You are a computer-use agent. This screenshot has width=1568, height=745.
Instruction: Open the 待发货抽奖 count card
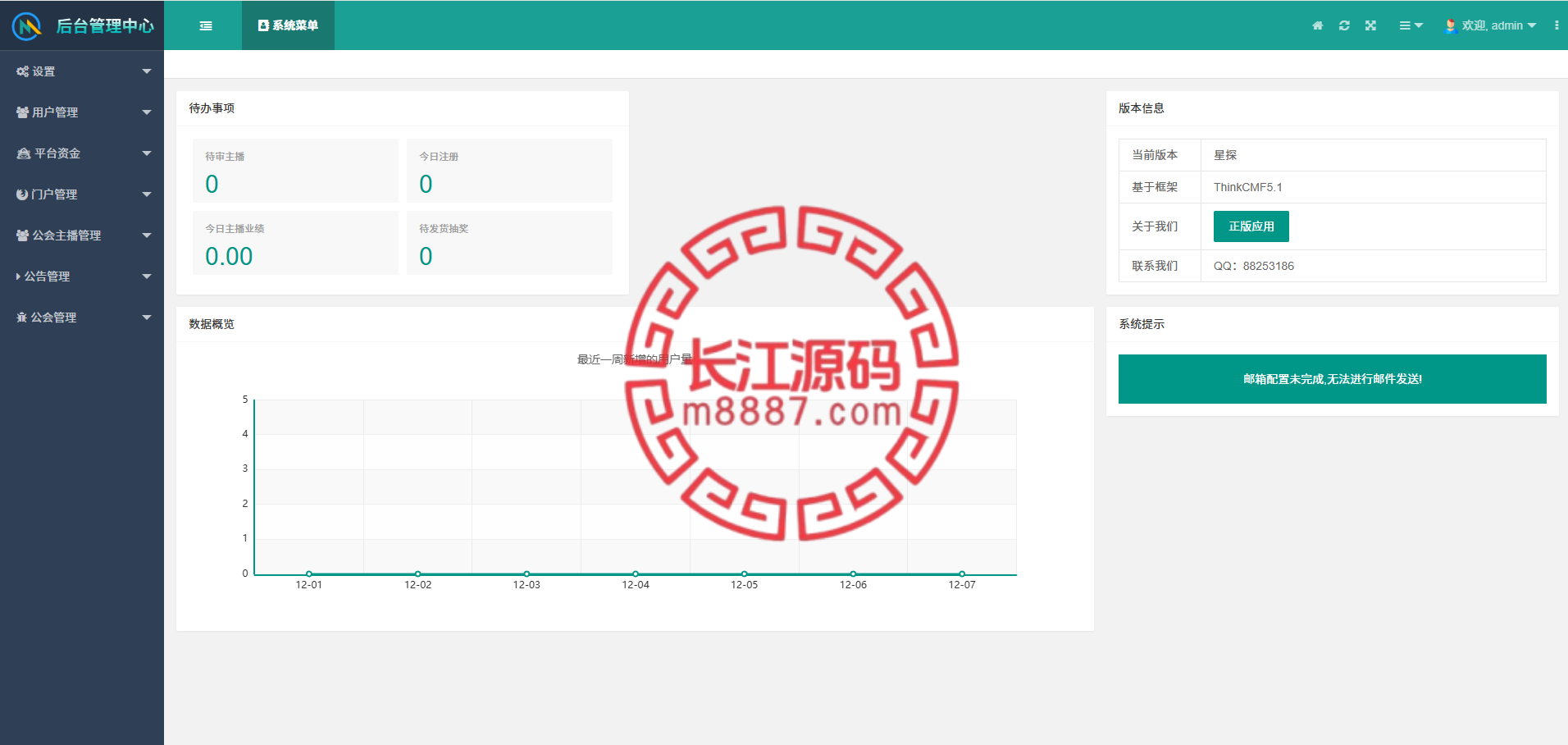[509, 243]
